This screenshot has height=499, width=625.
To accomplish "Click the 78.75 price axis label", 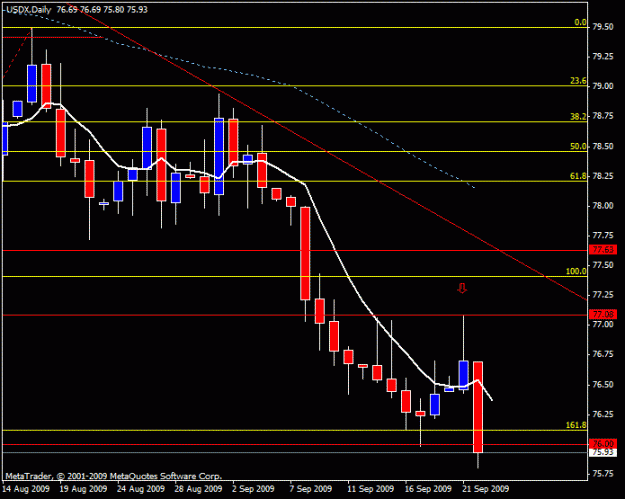I will click(x=603, y=116).
